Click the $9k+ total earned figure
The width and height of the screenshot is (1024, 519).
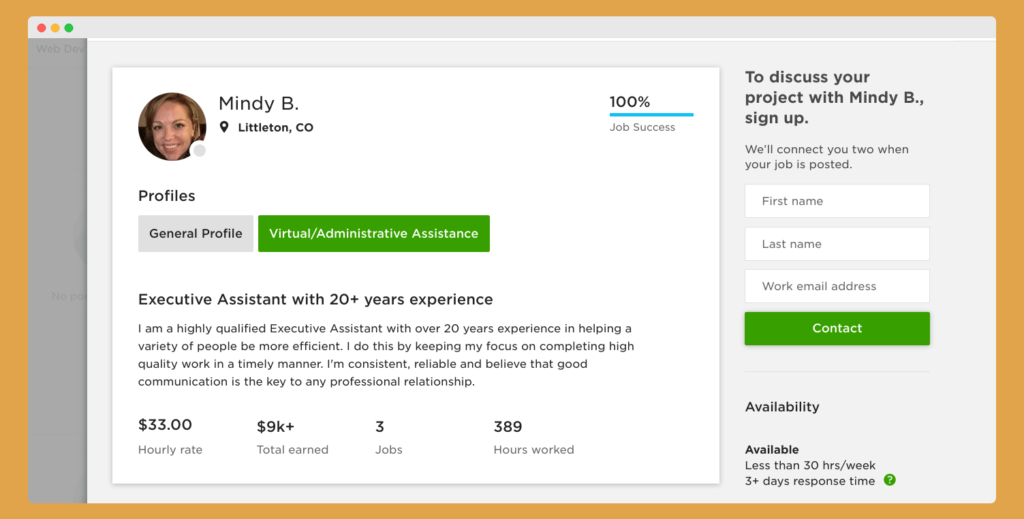(x=276, y=427)
